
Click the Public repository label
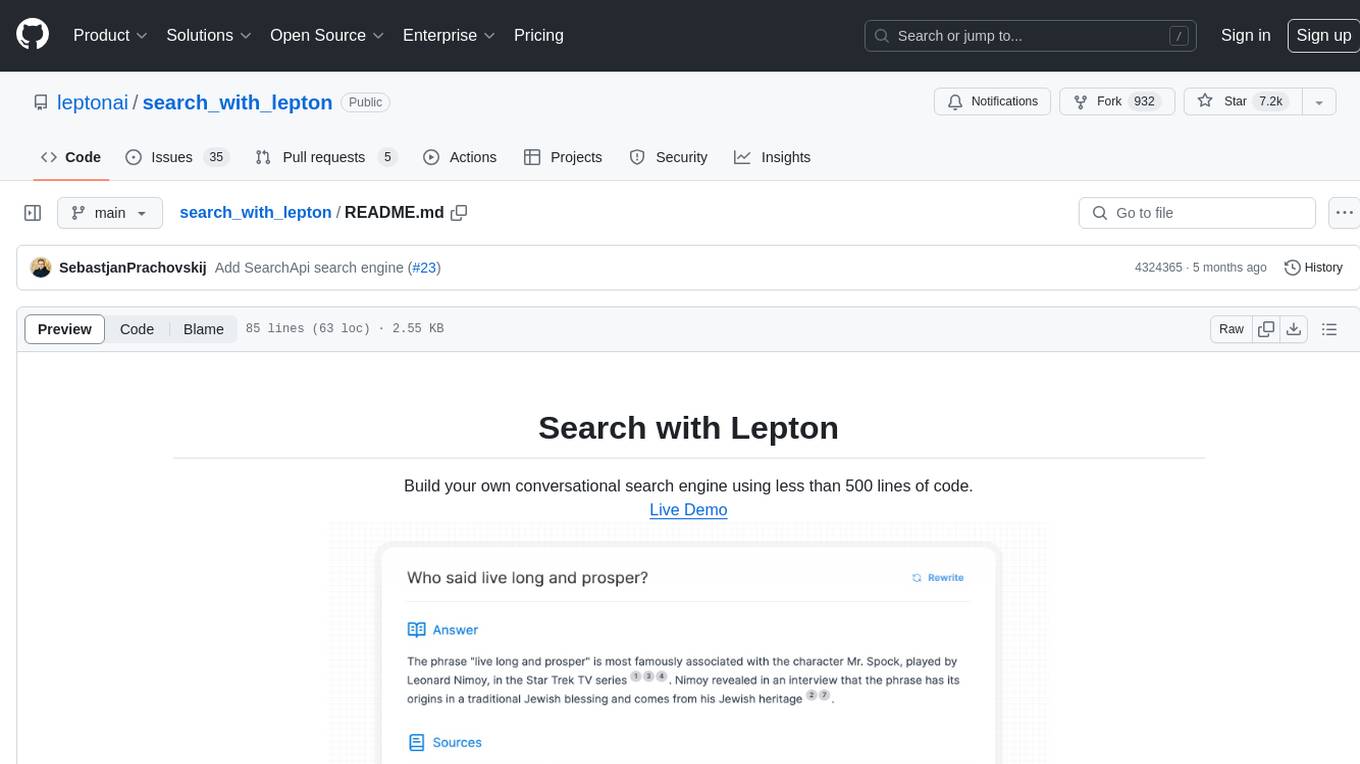point(365,102)
